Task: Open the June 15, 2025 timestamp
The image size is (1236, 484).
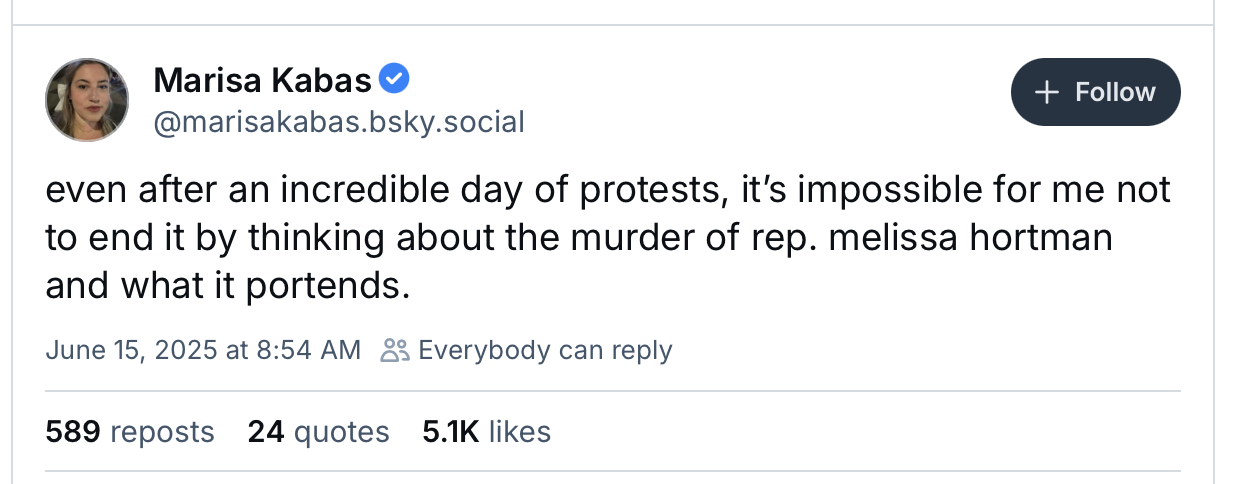Action: click(x=202, y=350)
